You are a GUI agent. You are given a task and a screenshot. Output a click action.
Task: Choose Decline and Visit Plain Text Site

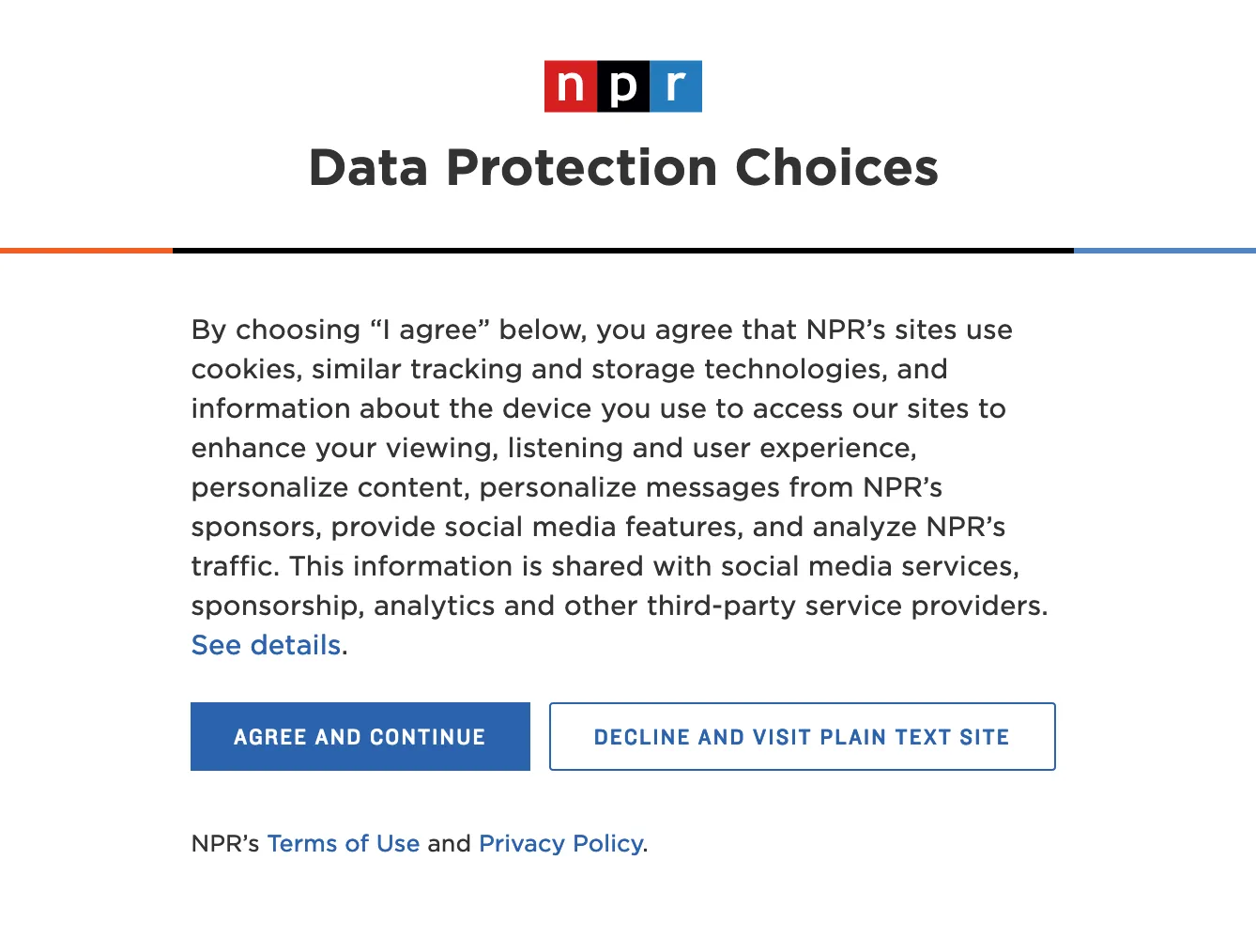[x=802, y=737]
